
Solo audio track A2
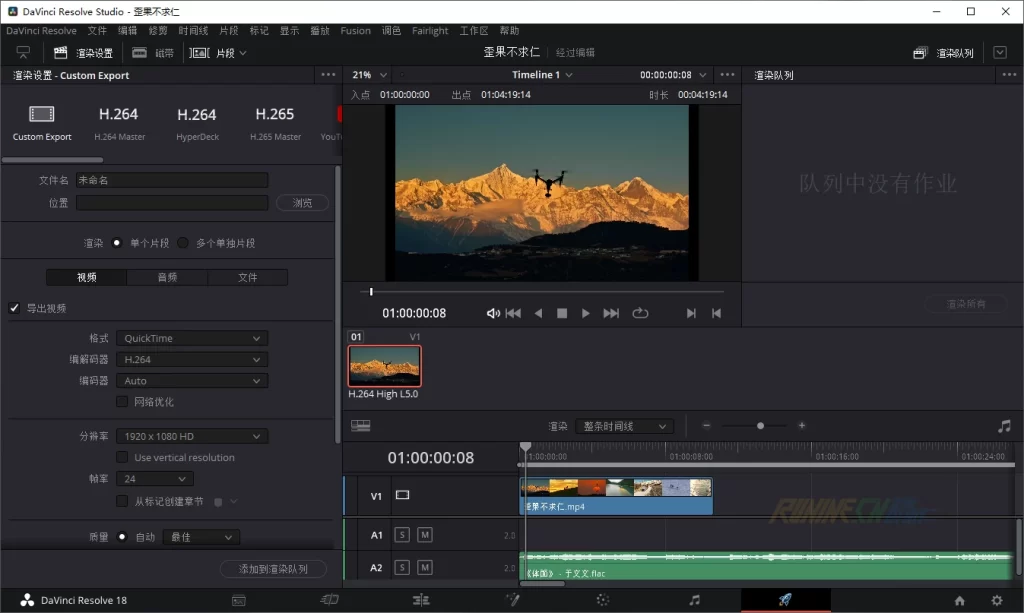click(x=401, y=567)
